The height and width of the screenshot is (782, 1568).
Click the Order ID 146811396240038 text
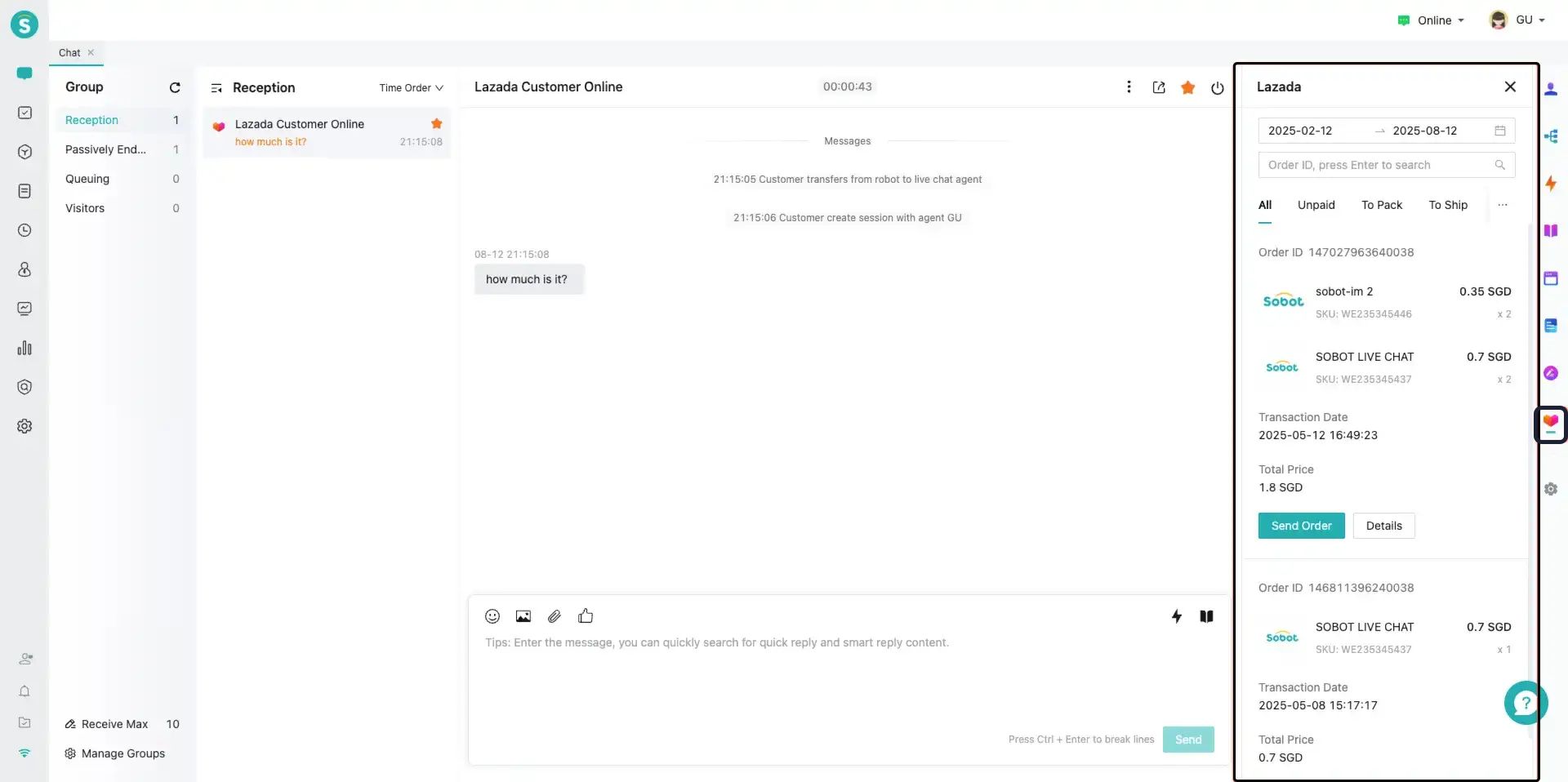(1336, 588)
